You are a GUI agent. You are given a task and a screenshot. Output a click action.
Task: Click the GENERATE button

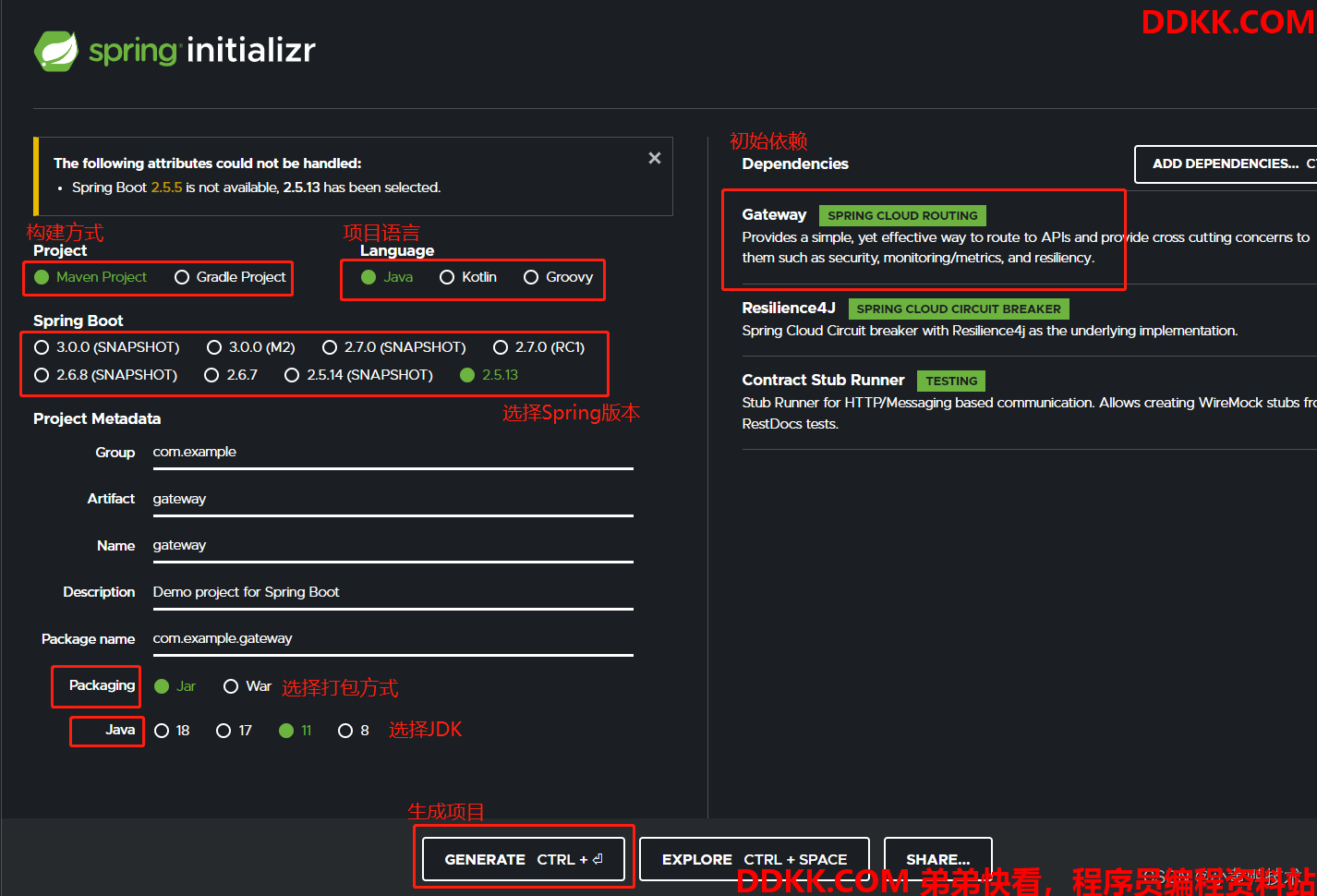tap(524, 859)
